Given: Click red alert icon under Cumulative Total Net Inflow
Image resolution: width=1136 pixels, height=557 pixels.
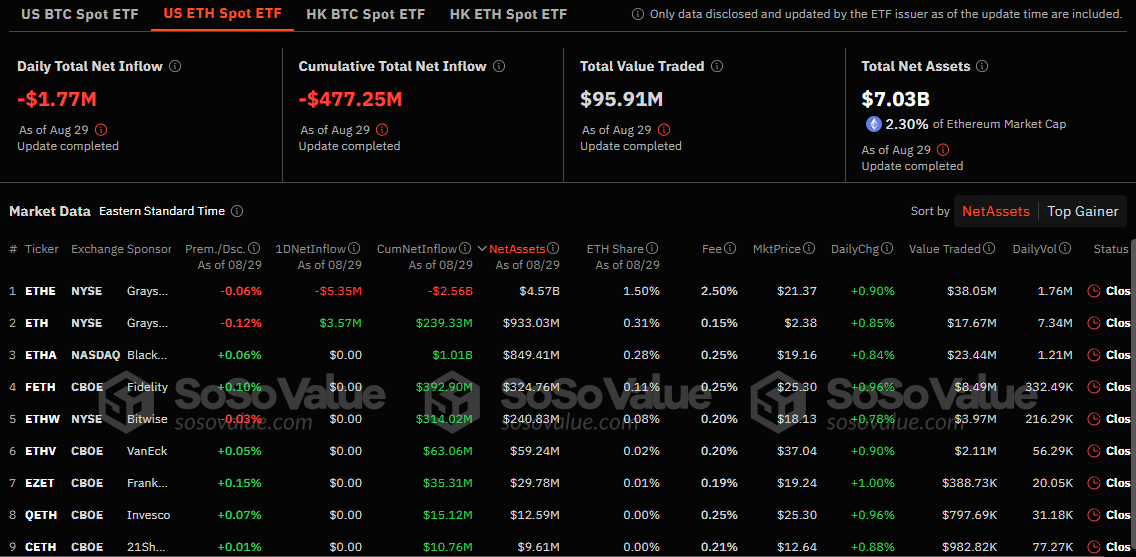Looking at the screenshot, I should 382,130.
